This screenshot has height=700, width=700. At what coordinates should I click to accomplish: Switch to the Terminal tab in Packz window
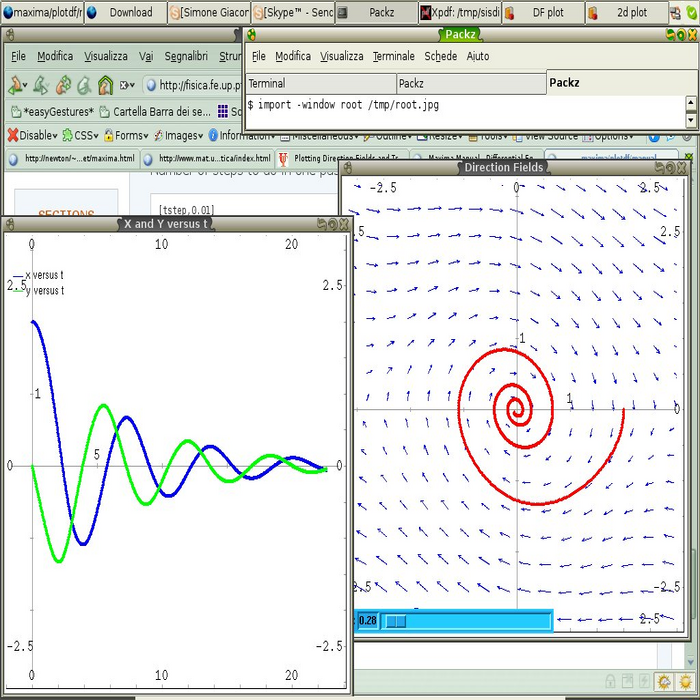coord(321,83)
